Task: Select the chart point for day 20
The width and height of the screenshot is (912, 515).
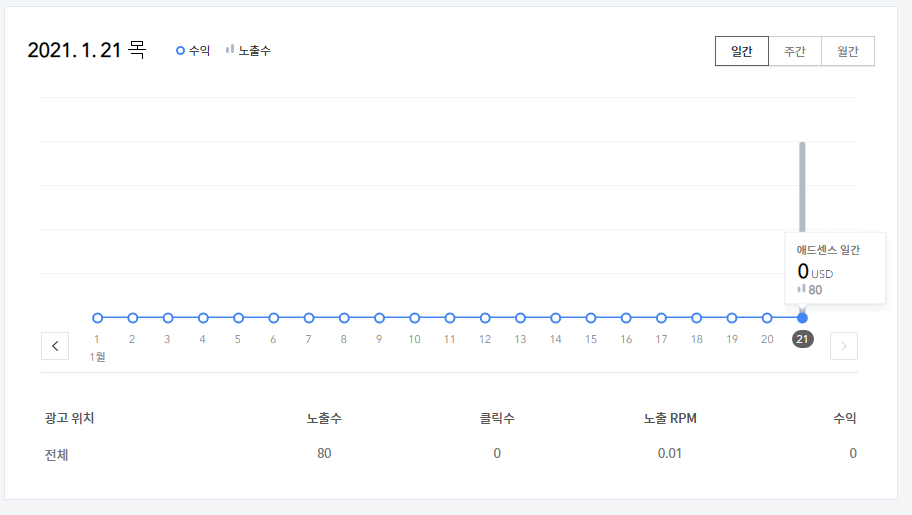Action: [x=767, y=318]
